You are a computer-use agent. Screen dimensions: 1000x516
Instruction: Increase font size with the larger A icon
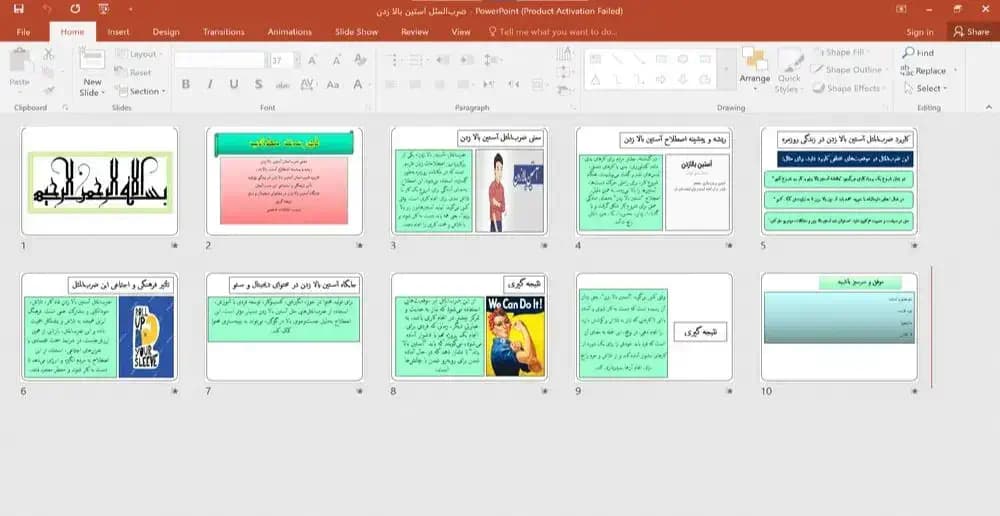tap(312, 61)
